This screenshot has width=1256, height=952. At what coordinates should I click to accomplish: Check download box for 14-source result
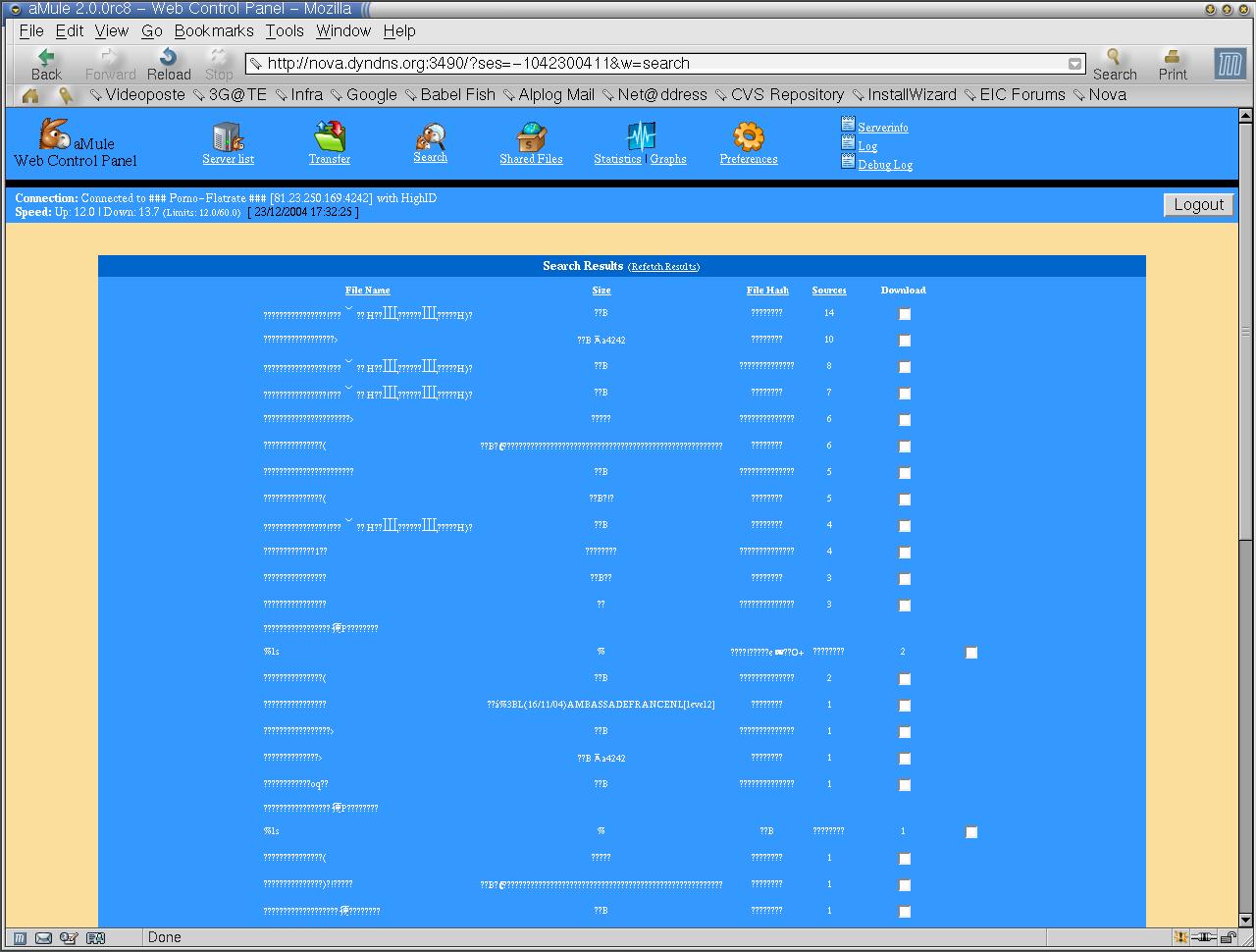coord(905,314)
